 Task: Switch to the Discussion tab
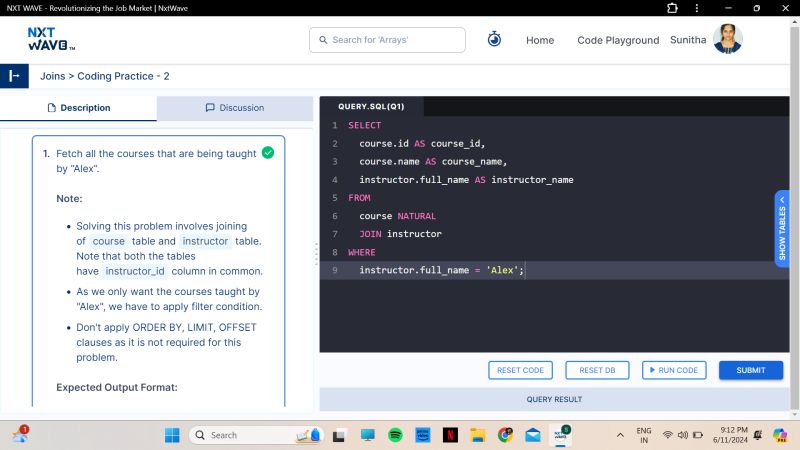click(235, 108)
